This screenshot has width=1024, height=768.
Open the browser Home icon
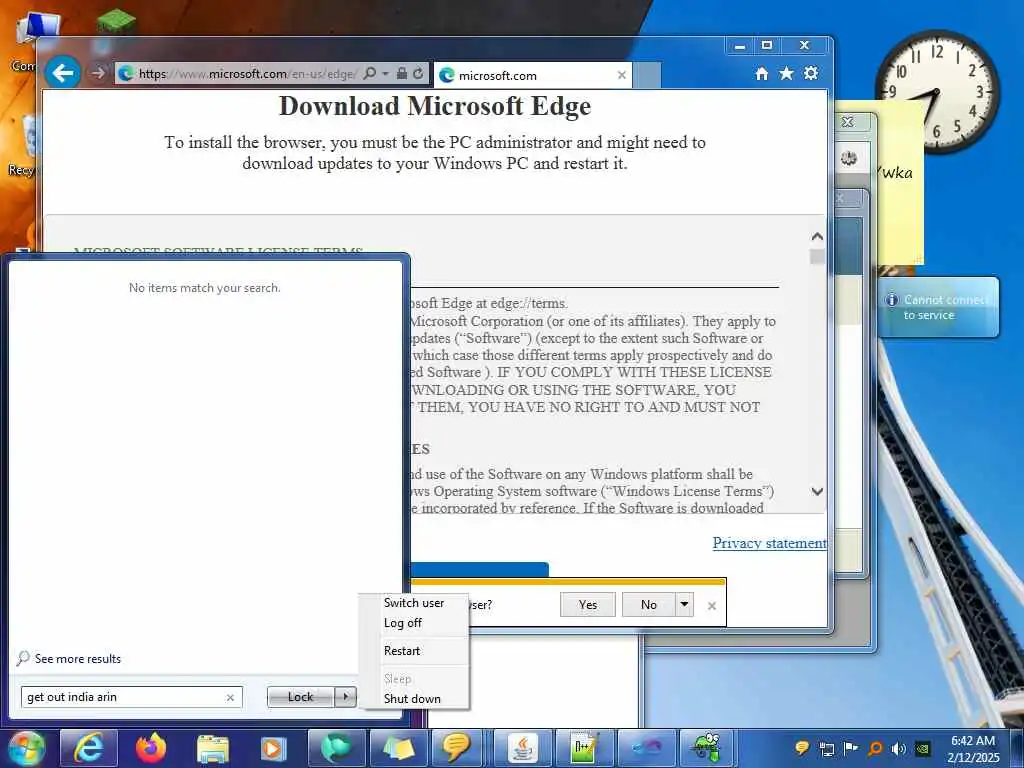tap(761, 74)
